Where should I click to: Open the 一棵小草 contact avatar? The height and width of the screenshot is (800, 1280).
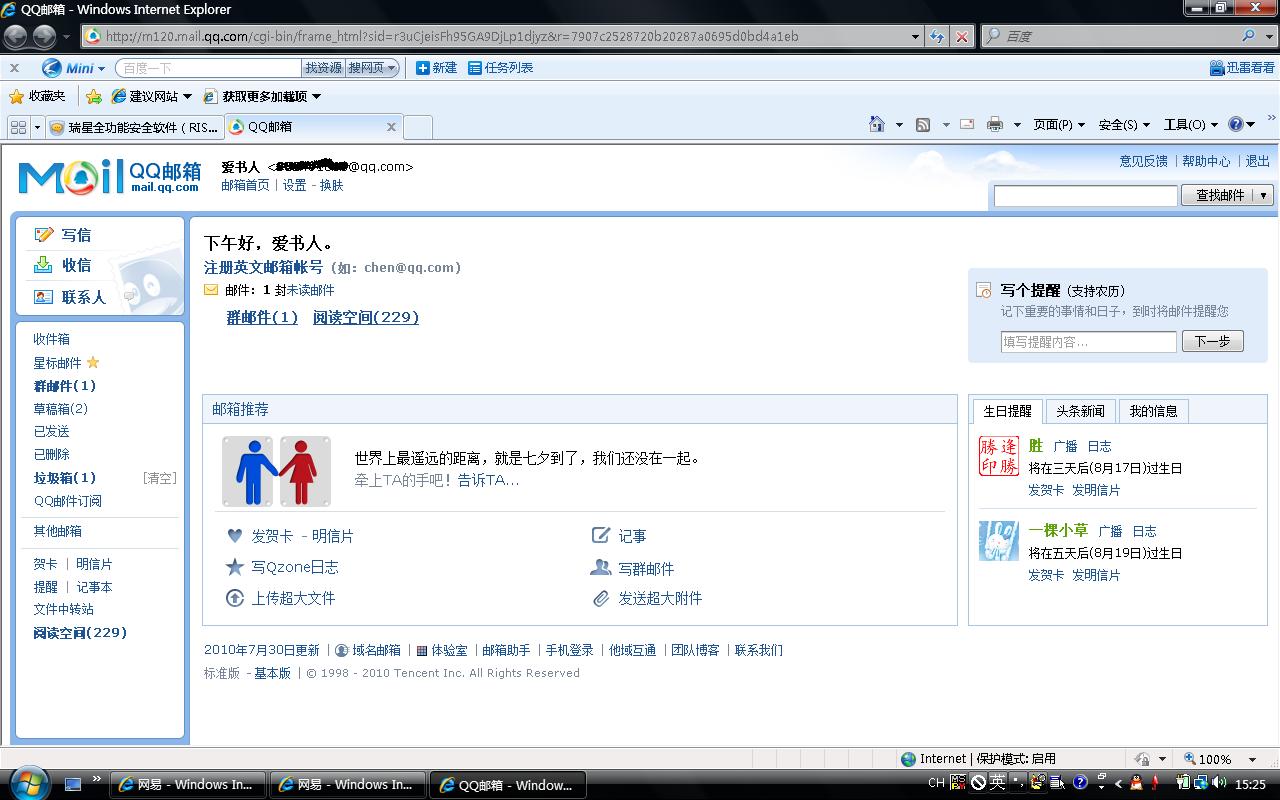(998, 541)
